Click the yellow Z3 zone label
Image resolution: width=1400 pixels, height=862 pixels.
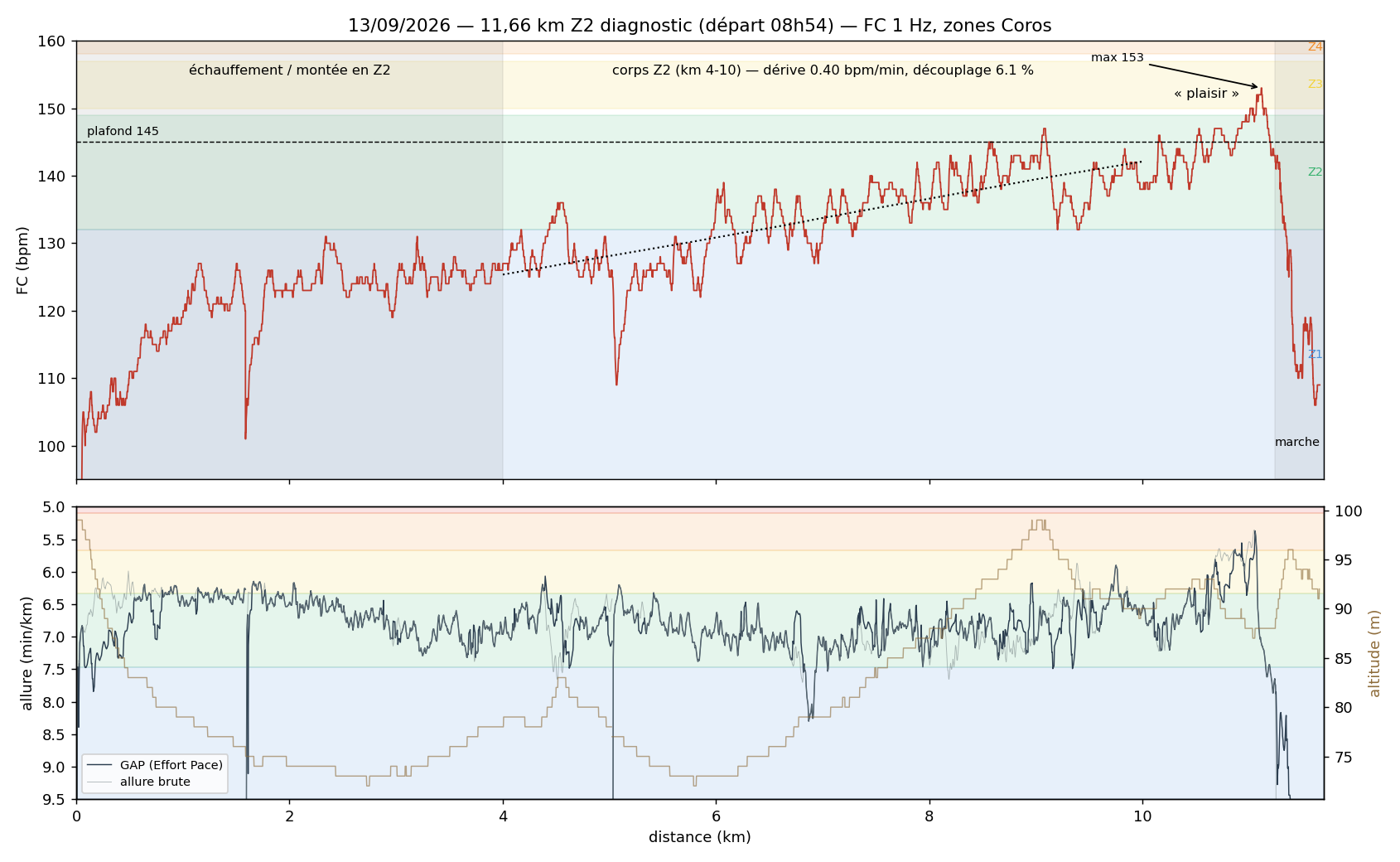[x=1315, y=85]
